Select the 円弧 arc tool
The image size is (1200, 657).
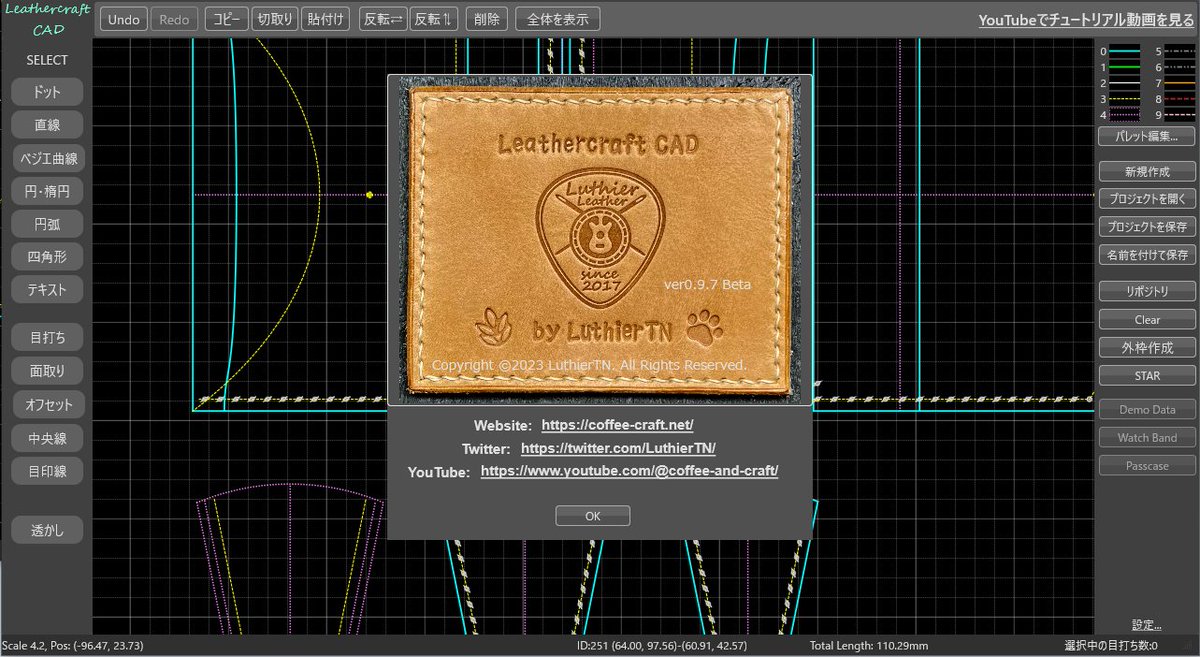(47, 223)
